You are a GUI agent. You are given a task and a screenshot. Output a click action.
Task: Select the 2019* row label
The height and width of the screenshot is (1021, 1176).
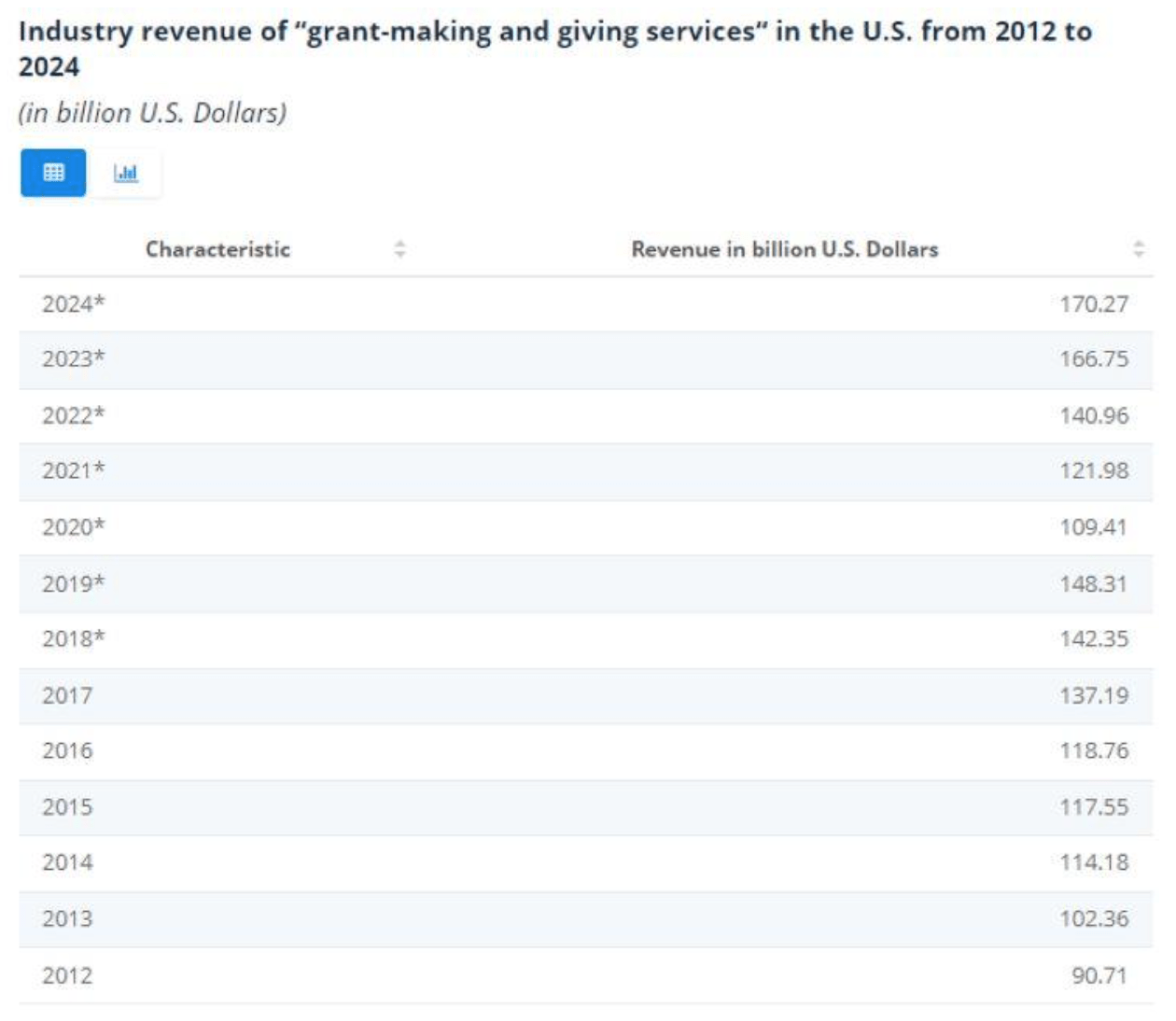click(x=74, y=583)
